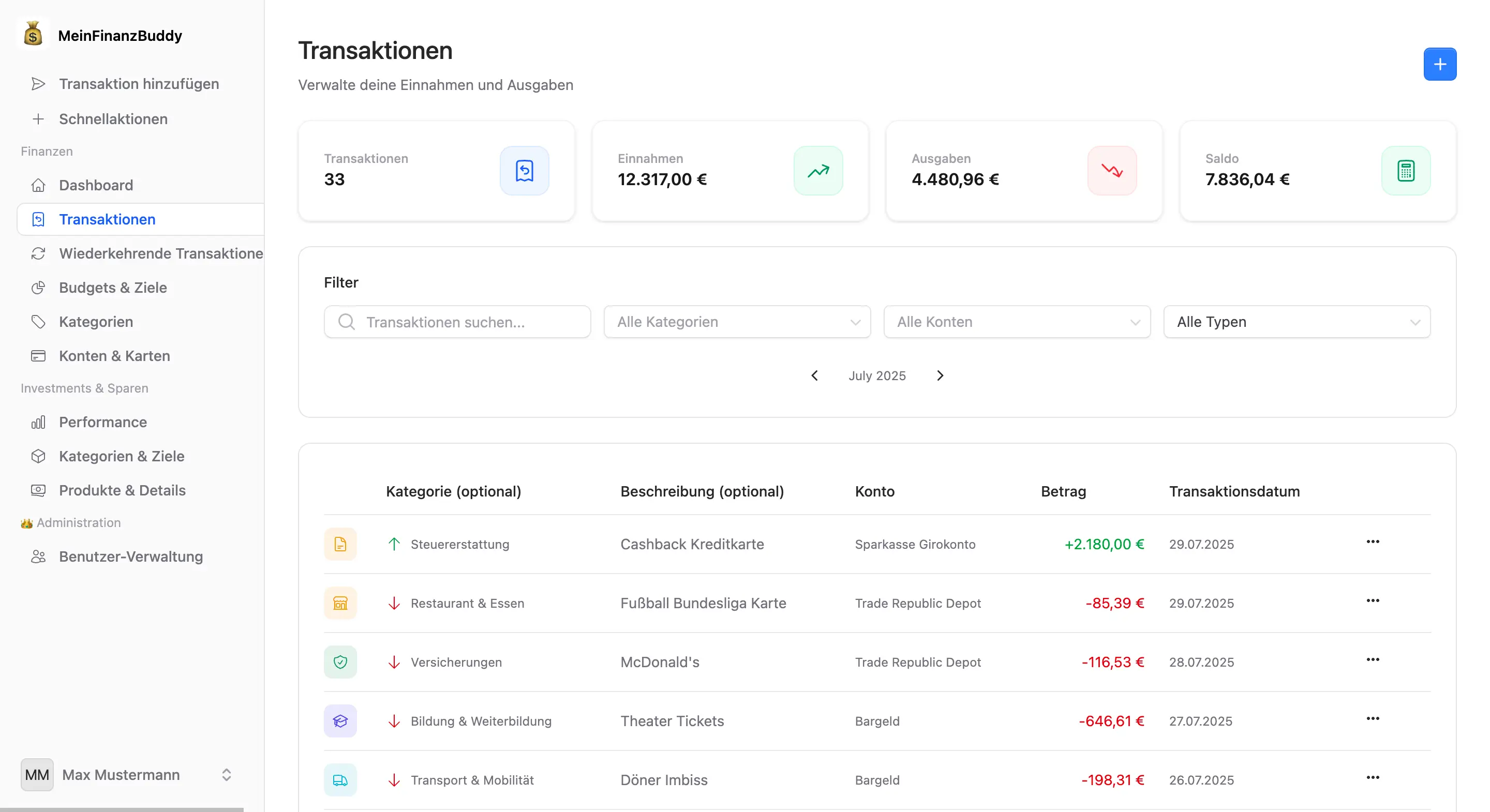
Task: Select the Wiederkehrende Transaktionen refresh icon
Action: 38,253
